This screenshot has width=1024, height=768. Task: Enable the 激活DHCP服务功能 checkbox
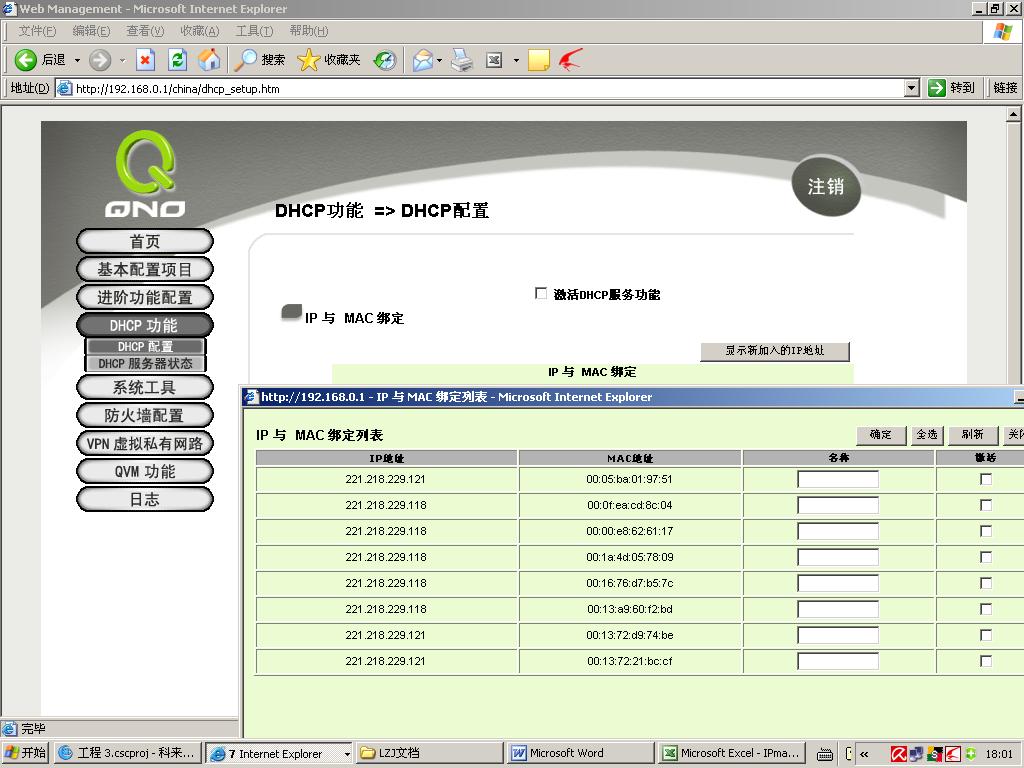click(541, 294)
